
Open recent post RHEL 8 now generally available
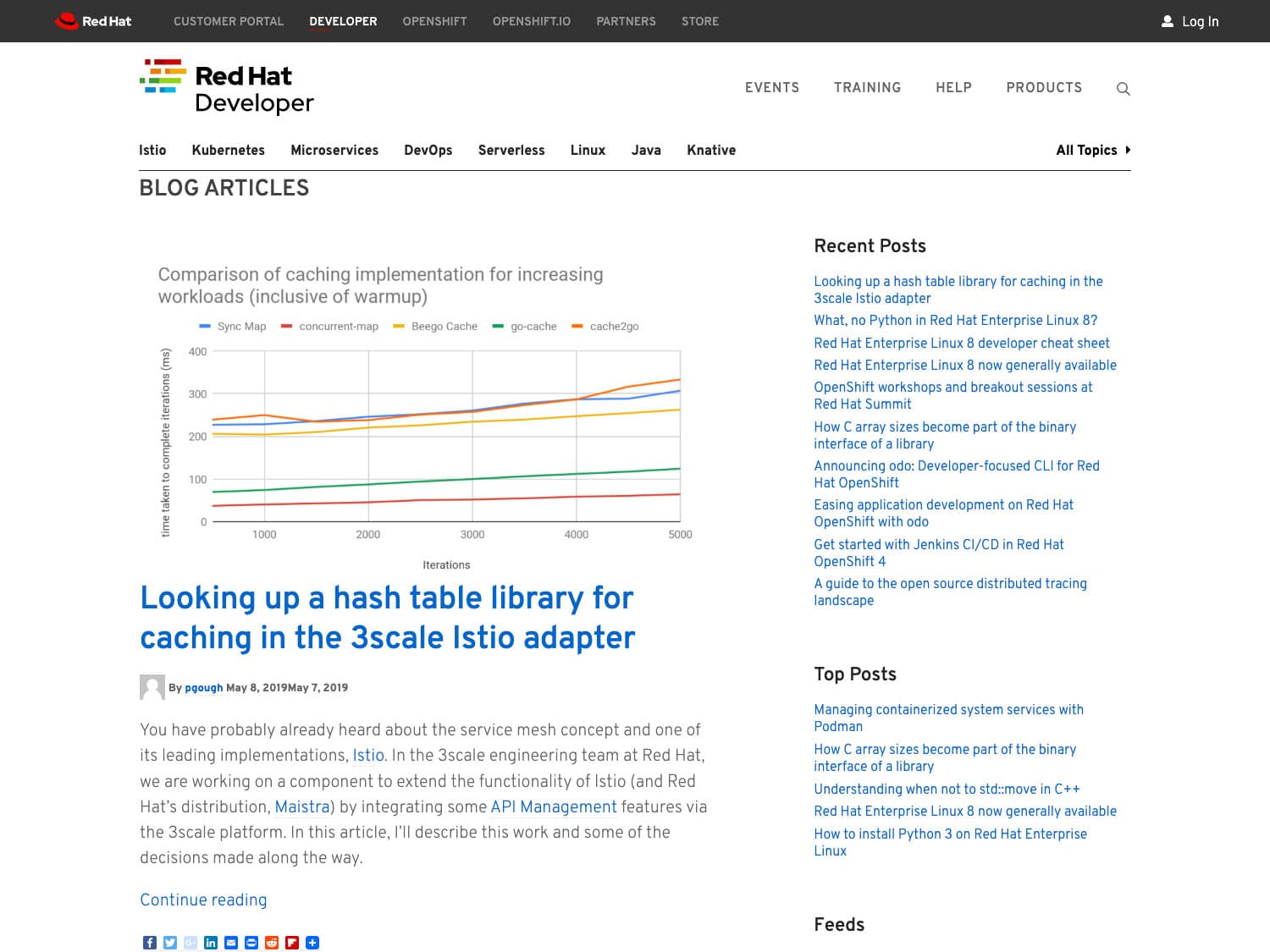[965, 365]
